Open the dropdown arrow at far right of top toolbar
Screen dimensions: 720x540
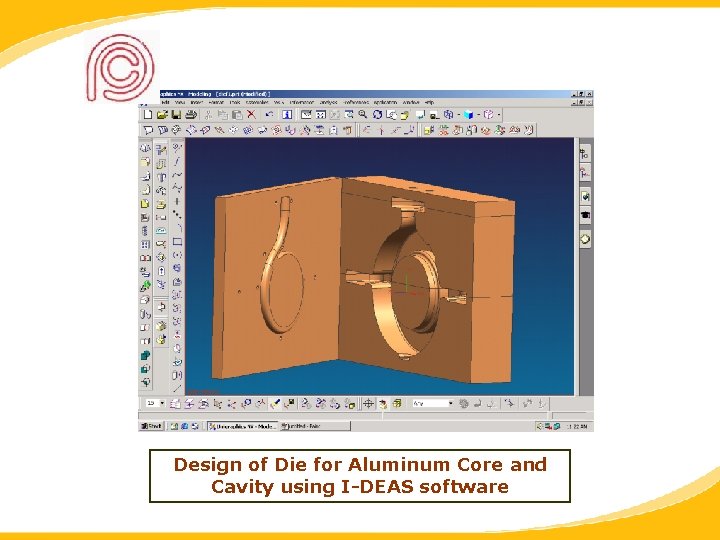(x=499, y=115)
